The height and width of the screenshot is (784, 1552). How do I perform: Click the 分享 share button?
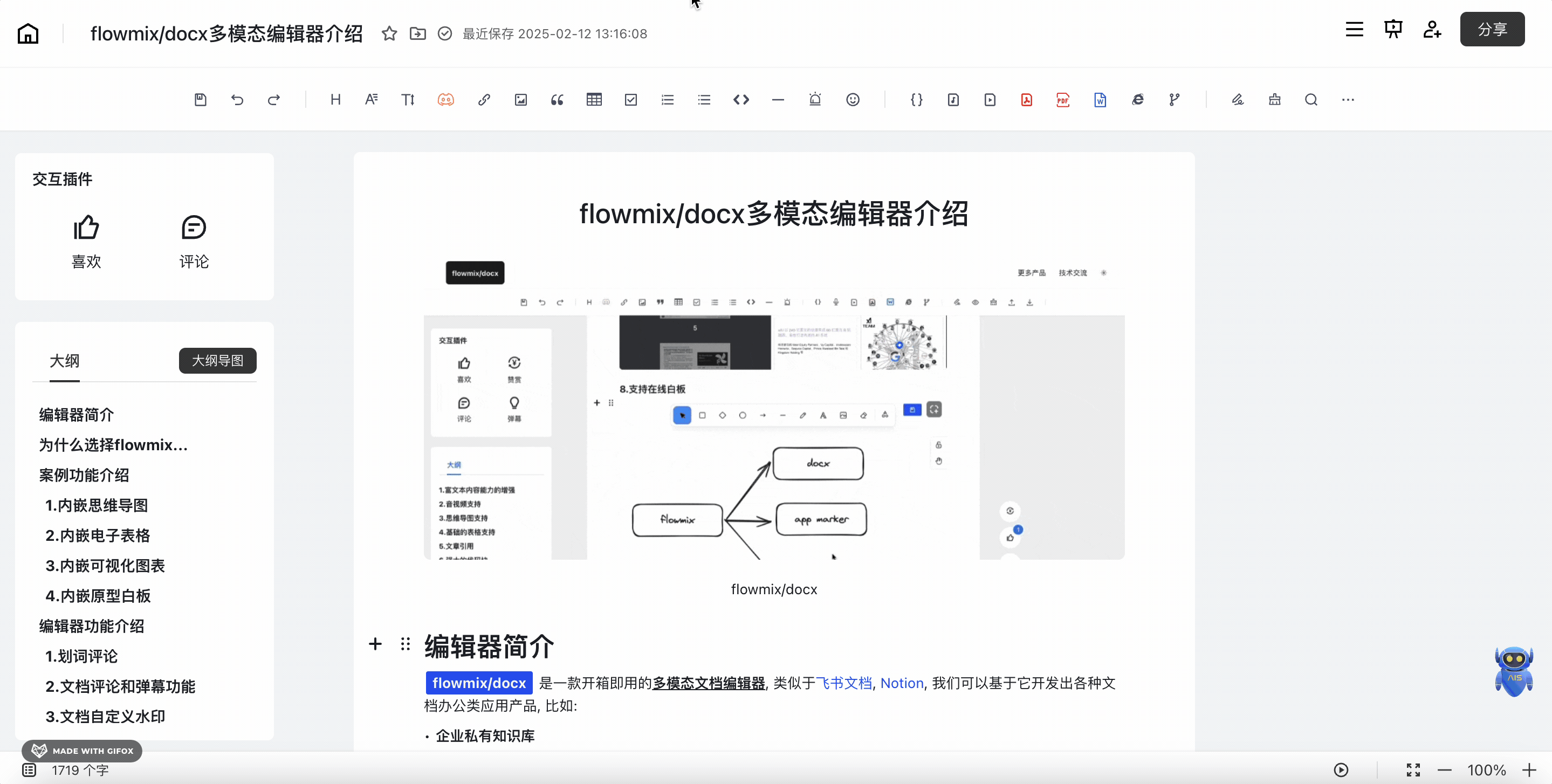[1492, 29]
